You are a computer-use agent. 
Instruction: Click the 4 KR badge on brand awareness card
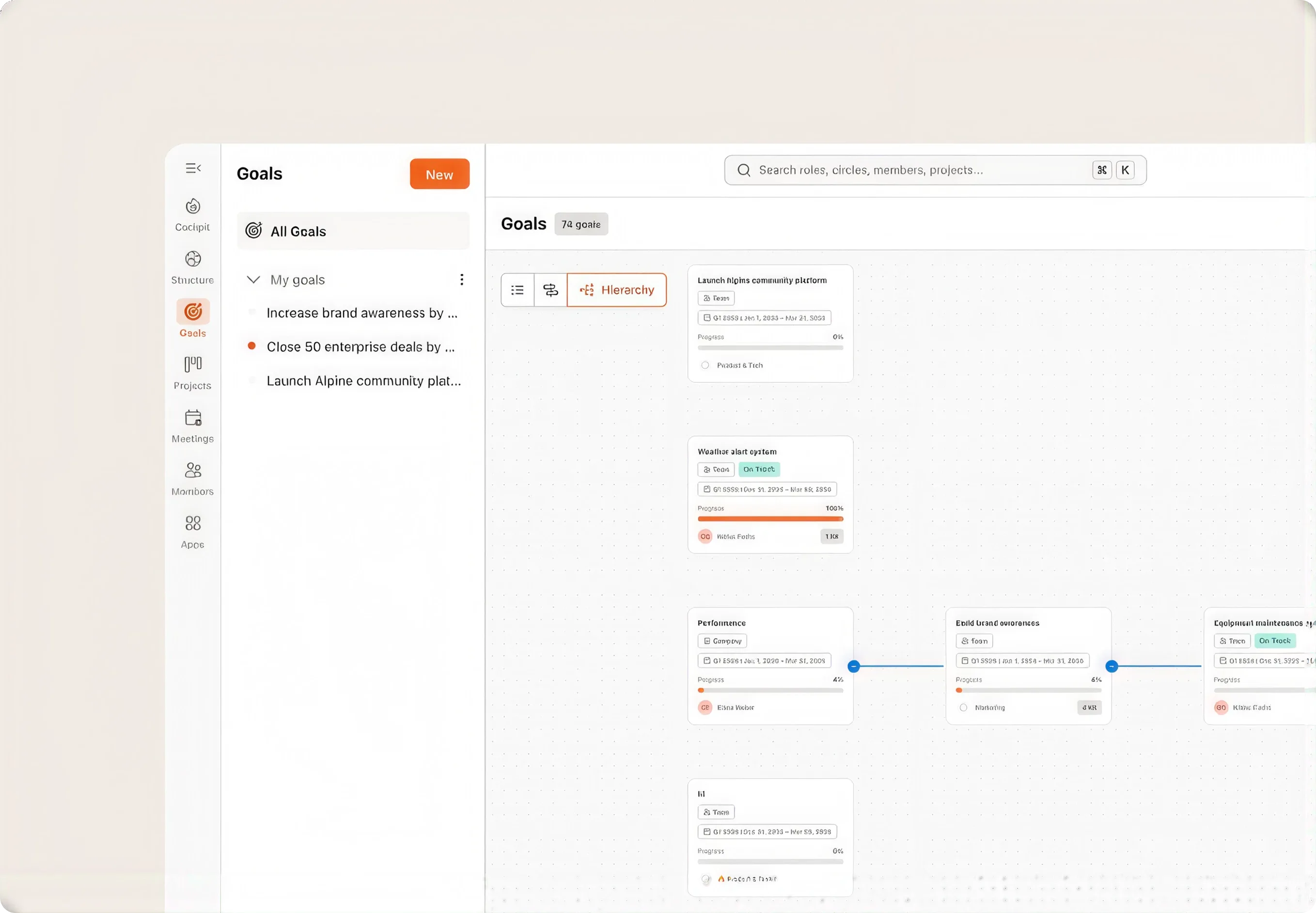click(x=1090, y=708)
